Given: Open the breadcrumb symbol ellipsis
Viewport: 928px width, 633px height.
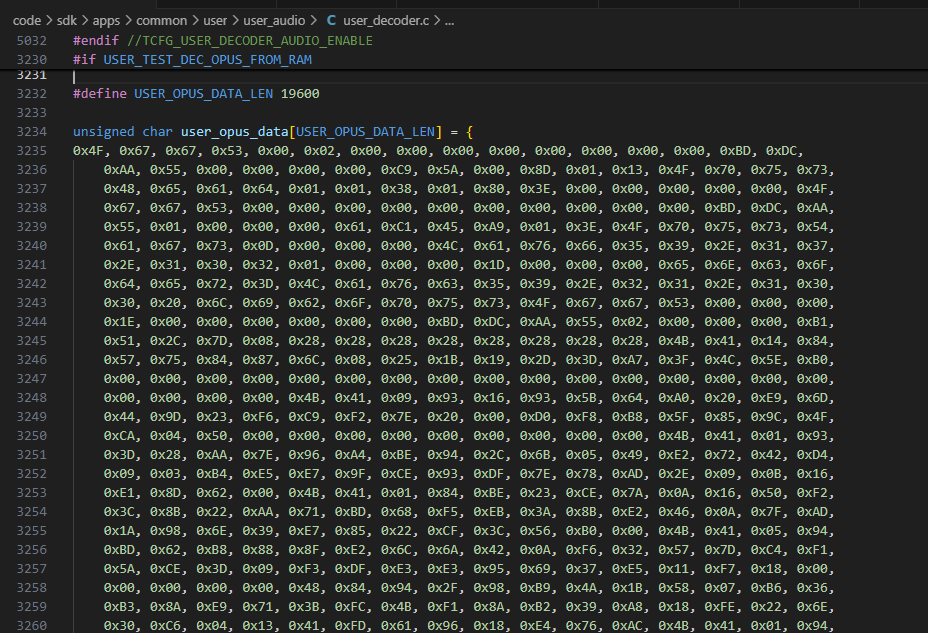Looking at the screenshot, I should pyautogui.click(x=449, y=21).
